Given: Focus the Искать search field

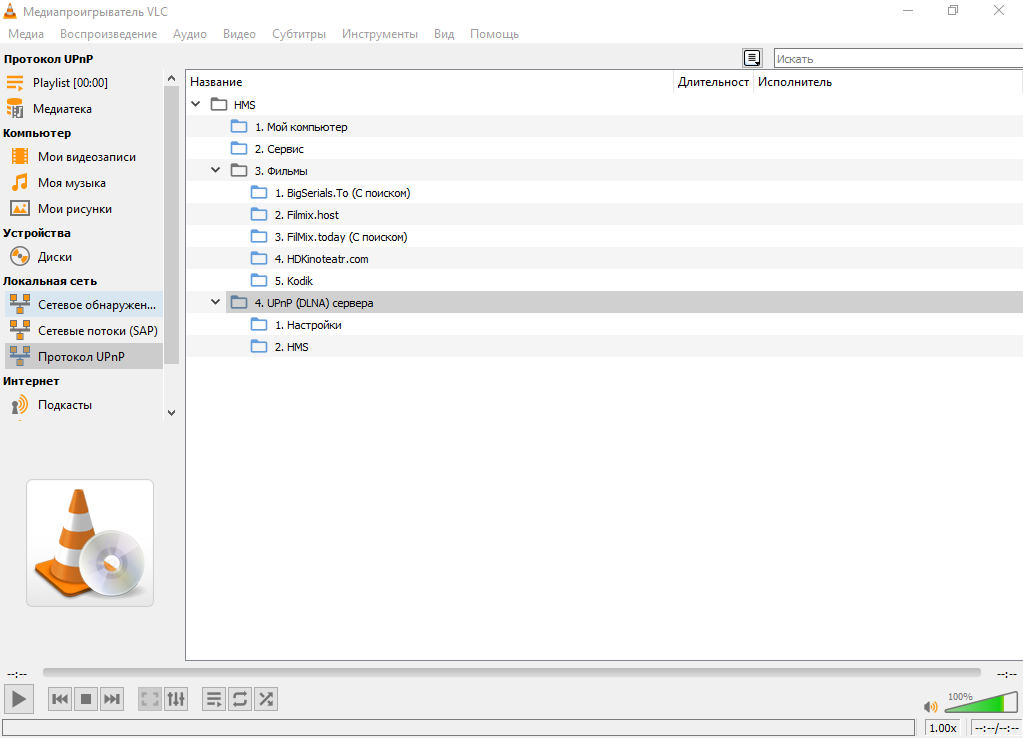Looking at the screenshot, I should 898,59.
